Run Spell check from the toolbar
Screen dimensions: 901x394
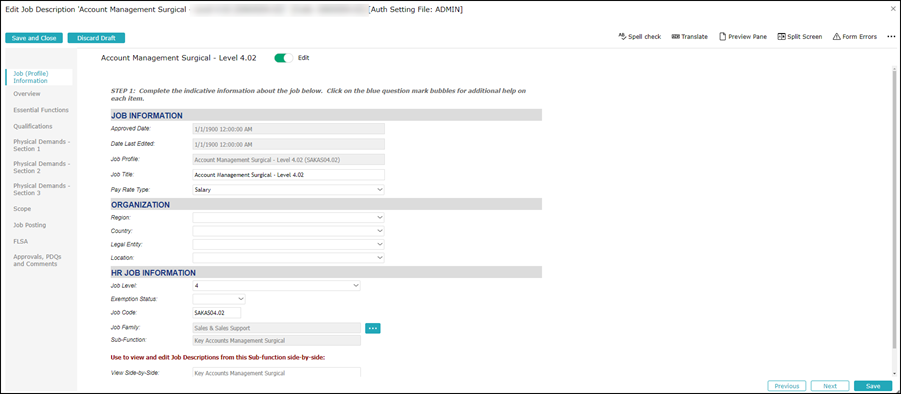pos(640,37)
